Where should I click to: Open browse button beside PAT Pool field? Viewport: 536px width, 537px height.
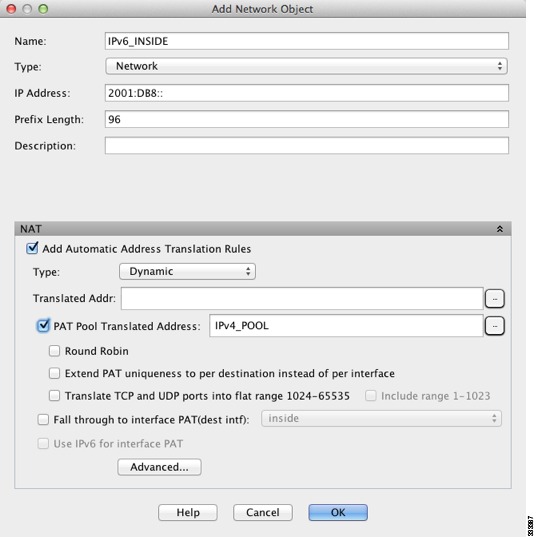(x=495, y=326)
